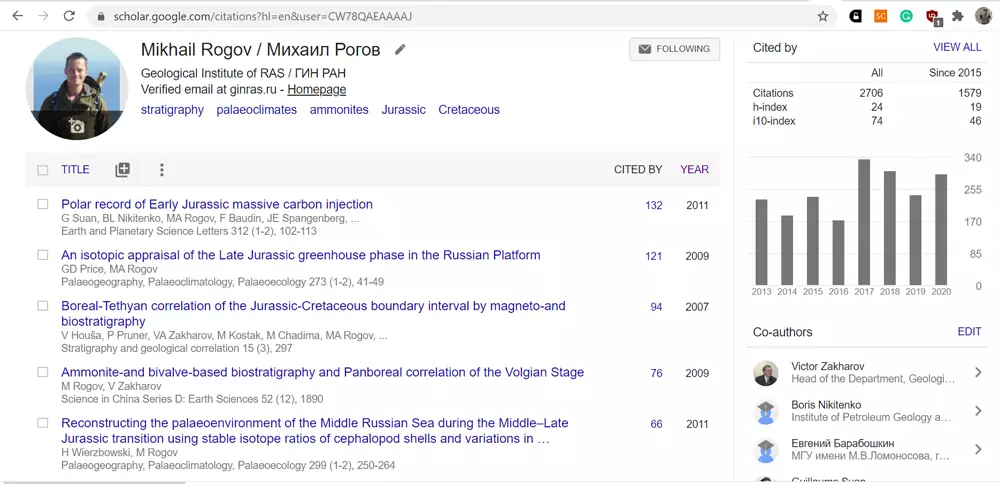1000x484 pixels.
Task: Open 'Polar record of Early Jurassic' article
Action: 217,205
